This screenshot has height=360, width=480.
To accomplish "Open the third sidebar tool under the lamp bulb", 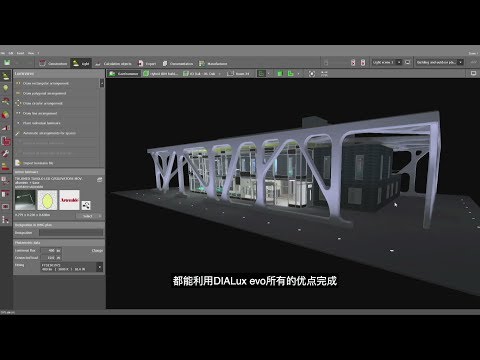I will (x=6, y=101).
